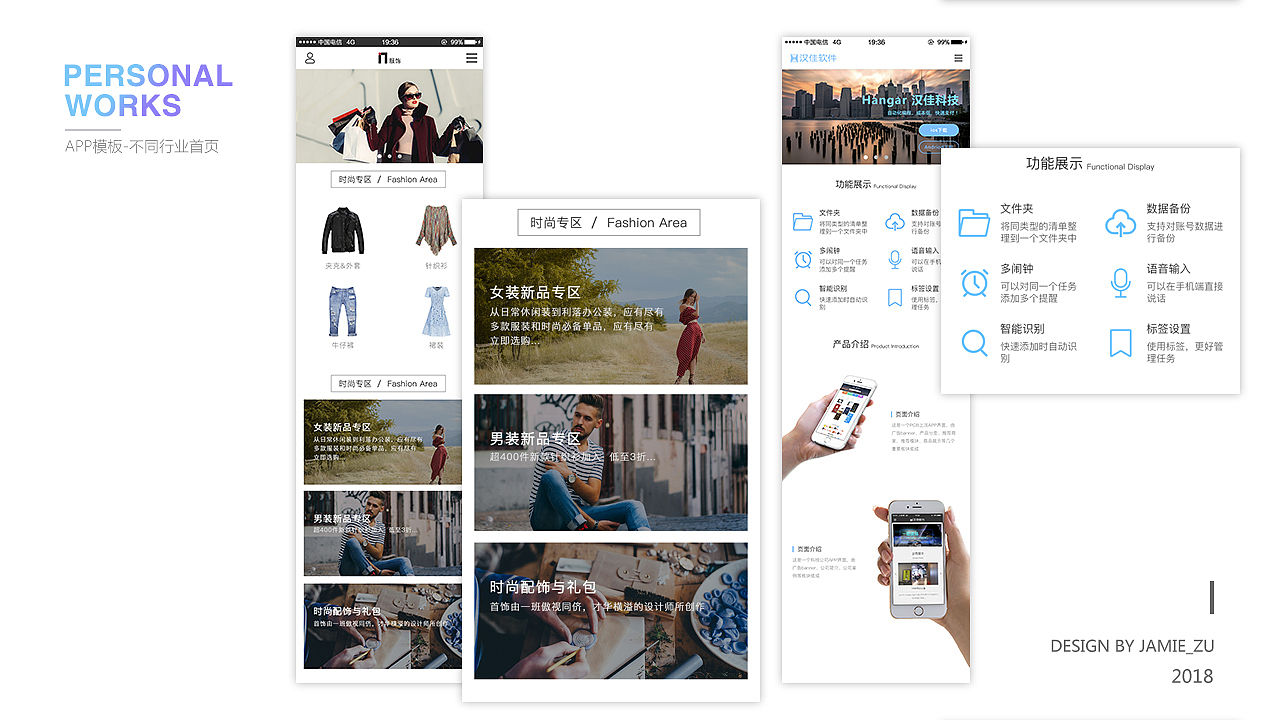This screenshot has height=720, width=1280.
Task: Tap the Android download button on banner
Action: [x=939, y=147]
